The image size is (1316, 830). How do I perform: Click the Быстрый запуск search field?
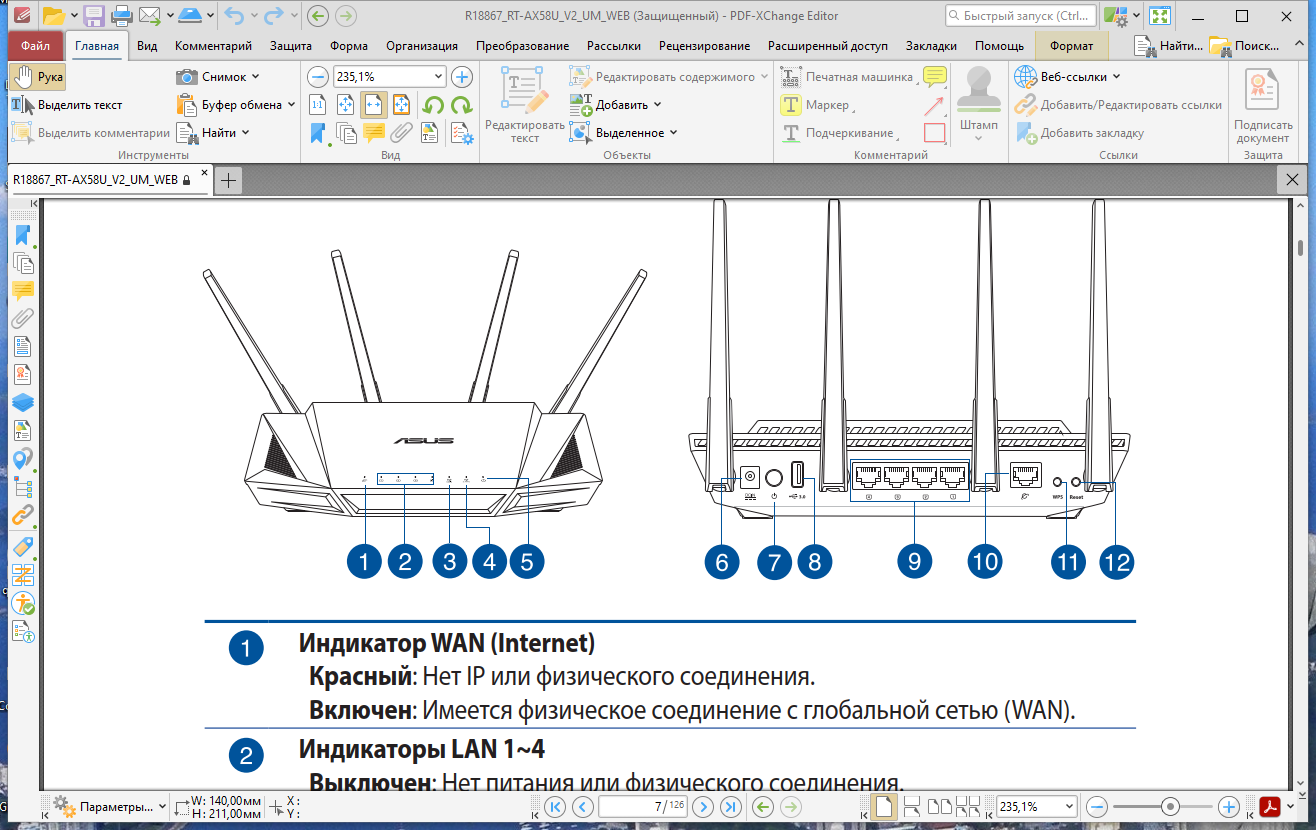pos(1020,16)
